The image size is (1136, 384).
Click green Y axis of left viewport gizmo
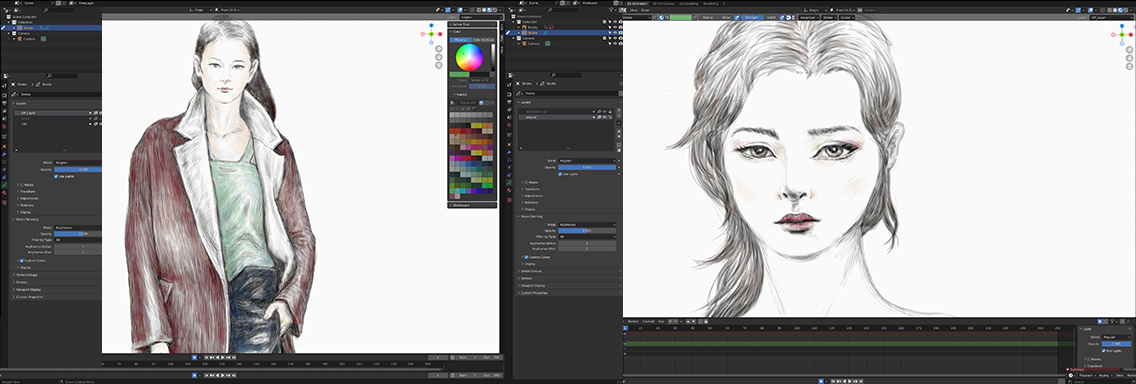(431, 34)
